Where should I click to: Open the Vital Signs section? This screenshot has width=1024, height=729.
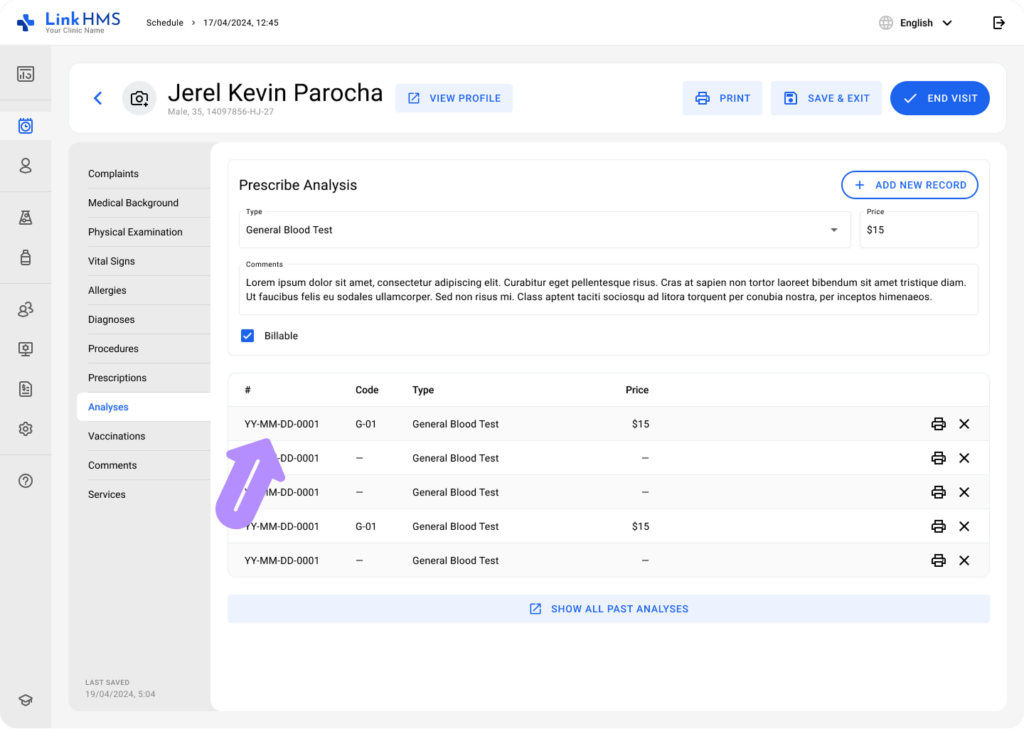[x=112, y=261]
